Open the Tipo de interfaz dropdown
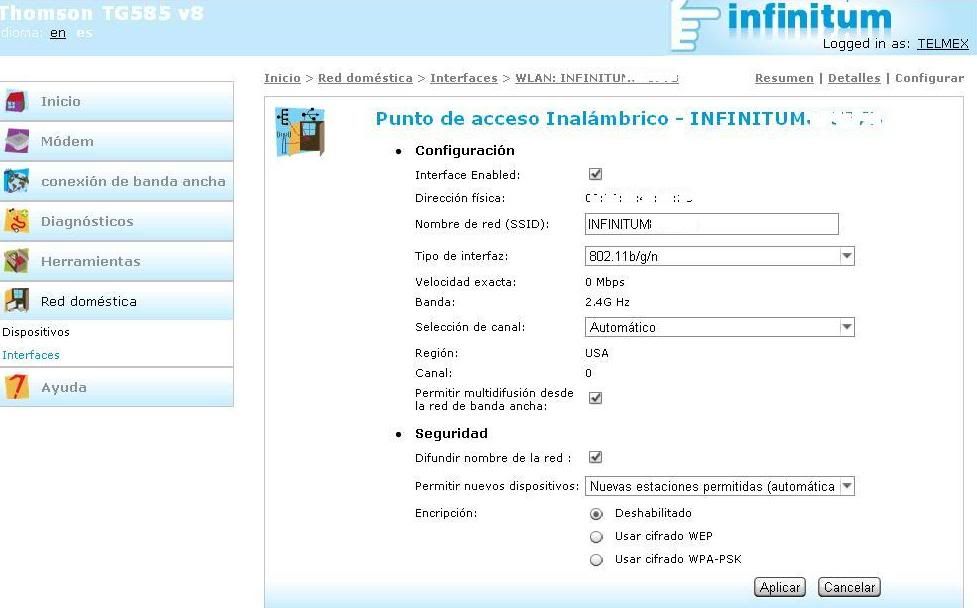Image resolution: width=977 pixels, height=608 pixels. pos(720,256)
